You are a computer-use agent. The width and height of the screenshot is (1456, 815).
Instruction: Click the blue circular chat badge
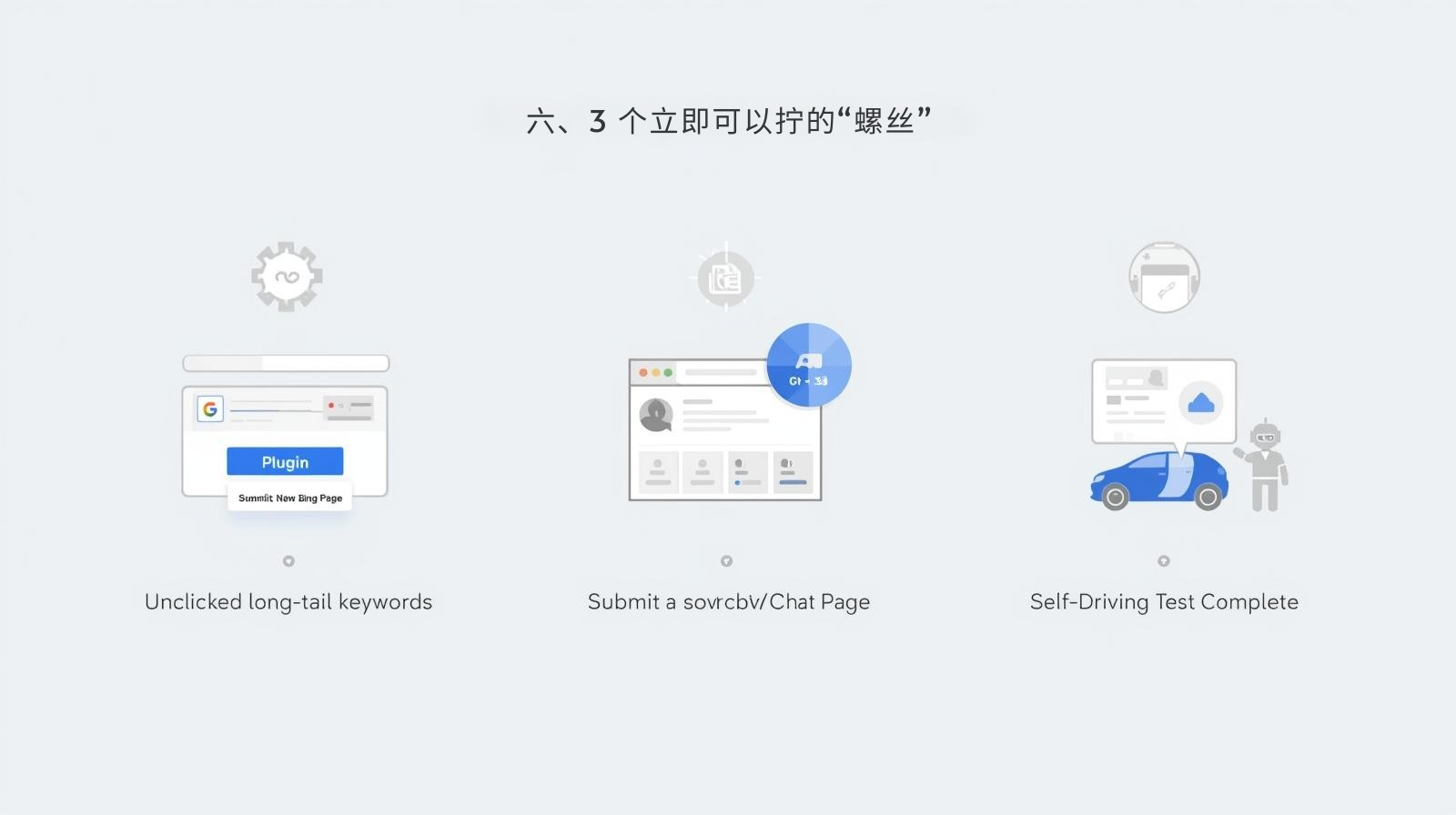click(808, 365)
